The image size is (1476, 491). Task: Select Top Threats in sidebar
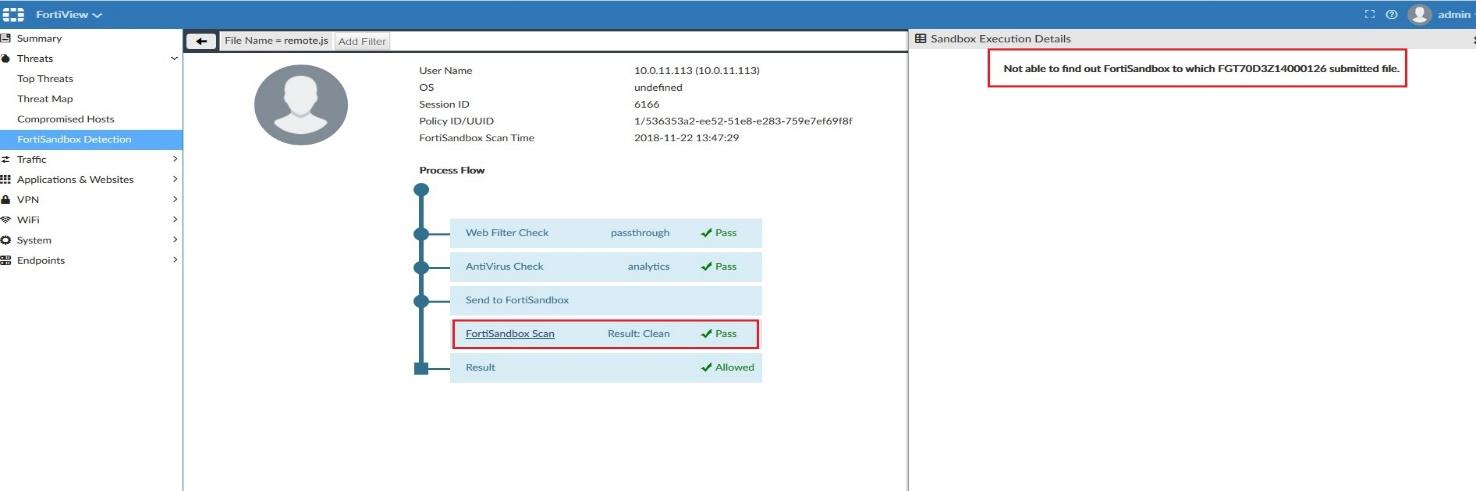tap(45, 79)
